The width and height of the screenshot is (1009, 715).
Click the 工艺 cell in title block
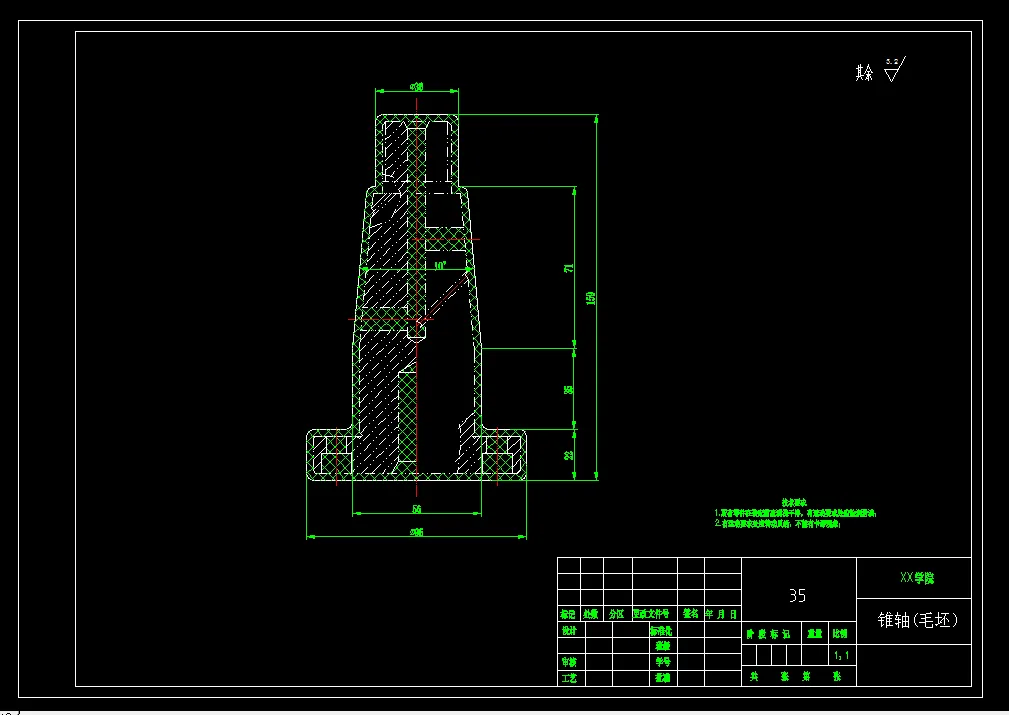(x=569, y=678)
